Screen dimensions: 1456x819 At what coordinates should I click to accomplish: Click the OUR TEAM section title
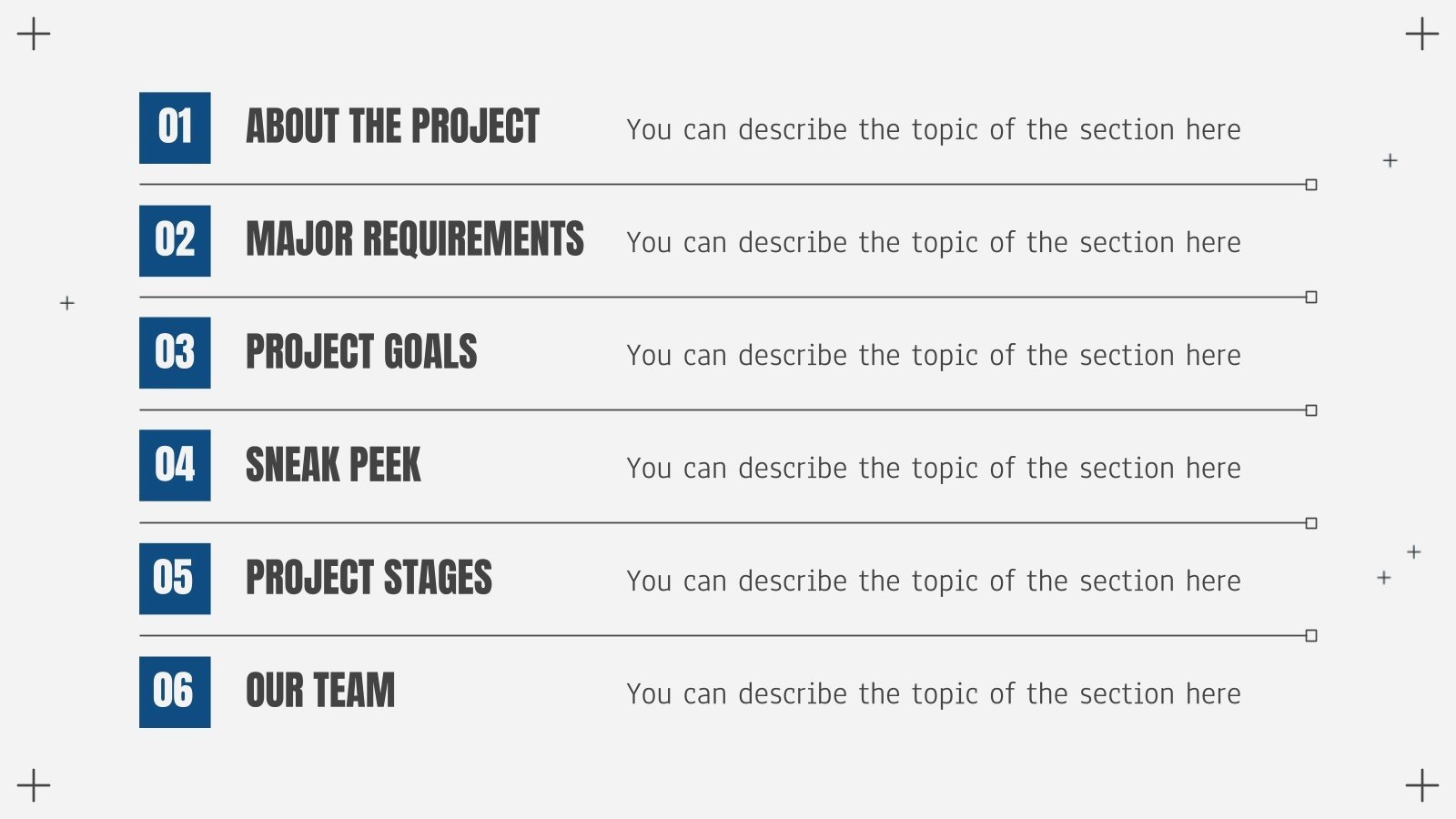[320, 691]
